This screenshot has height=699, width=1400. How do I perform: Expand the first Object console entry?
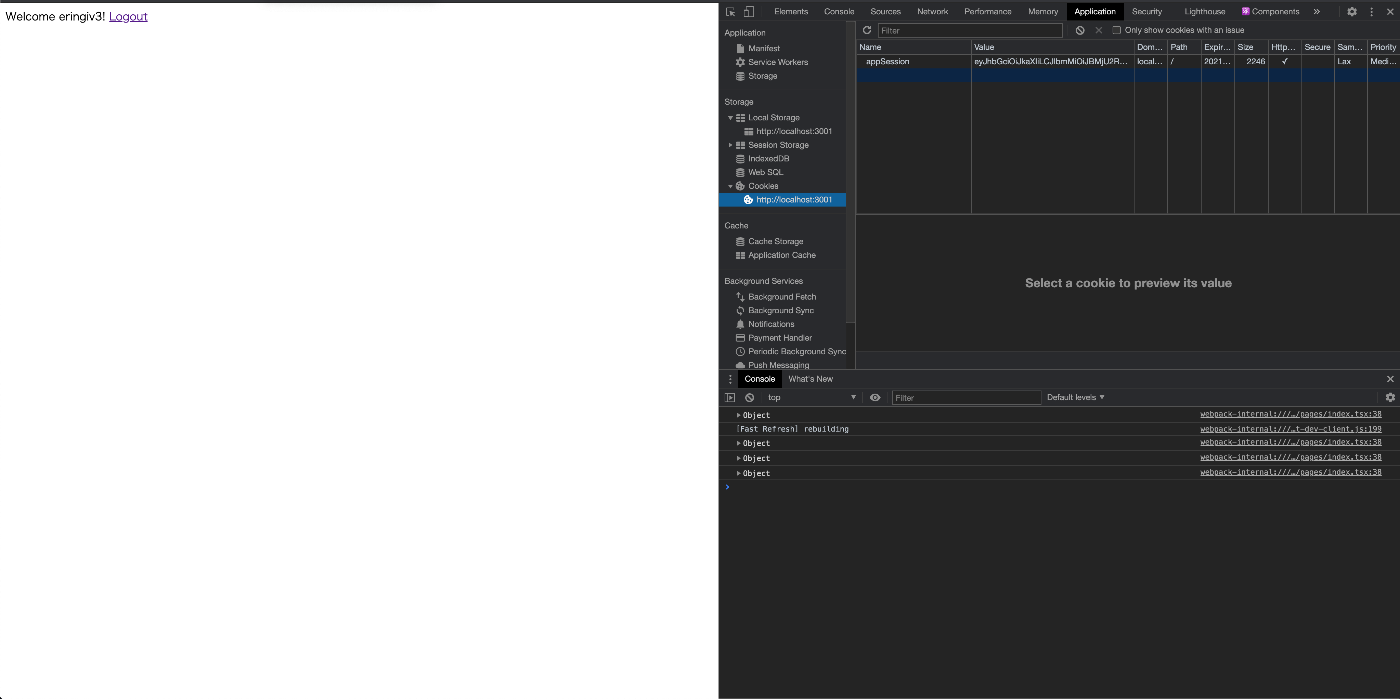(739, 415)
